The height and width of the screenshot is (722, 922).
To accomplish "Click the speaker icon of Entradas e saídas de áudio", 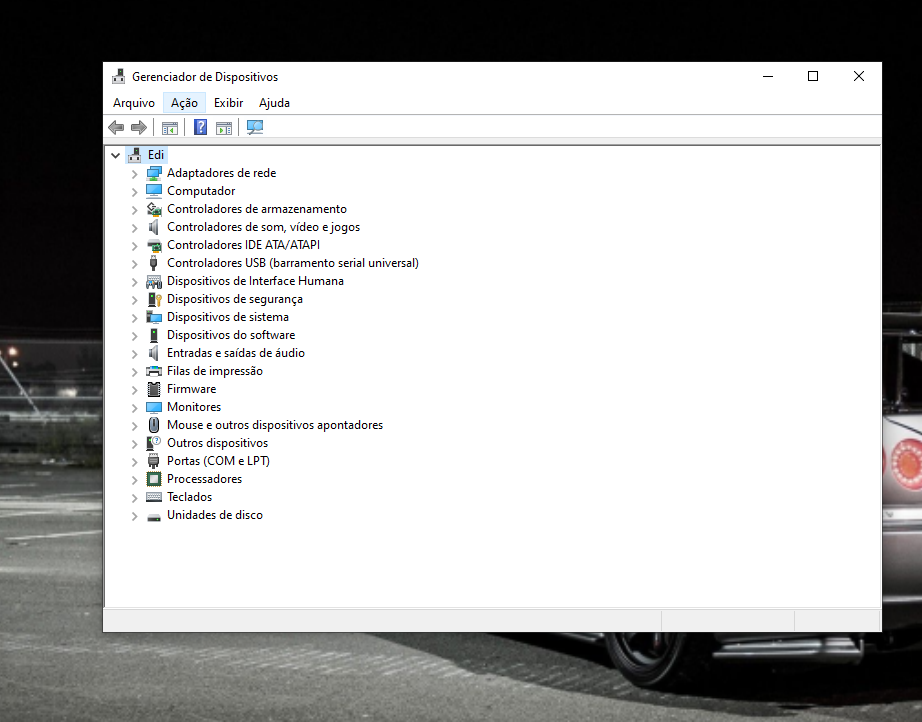I will 154,353.
